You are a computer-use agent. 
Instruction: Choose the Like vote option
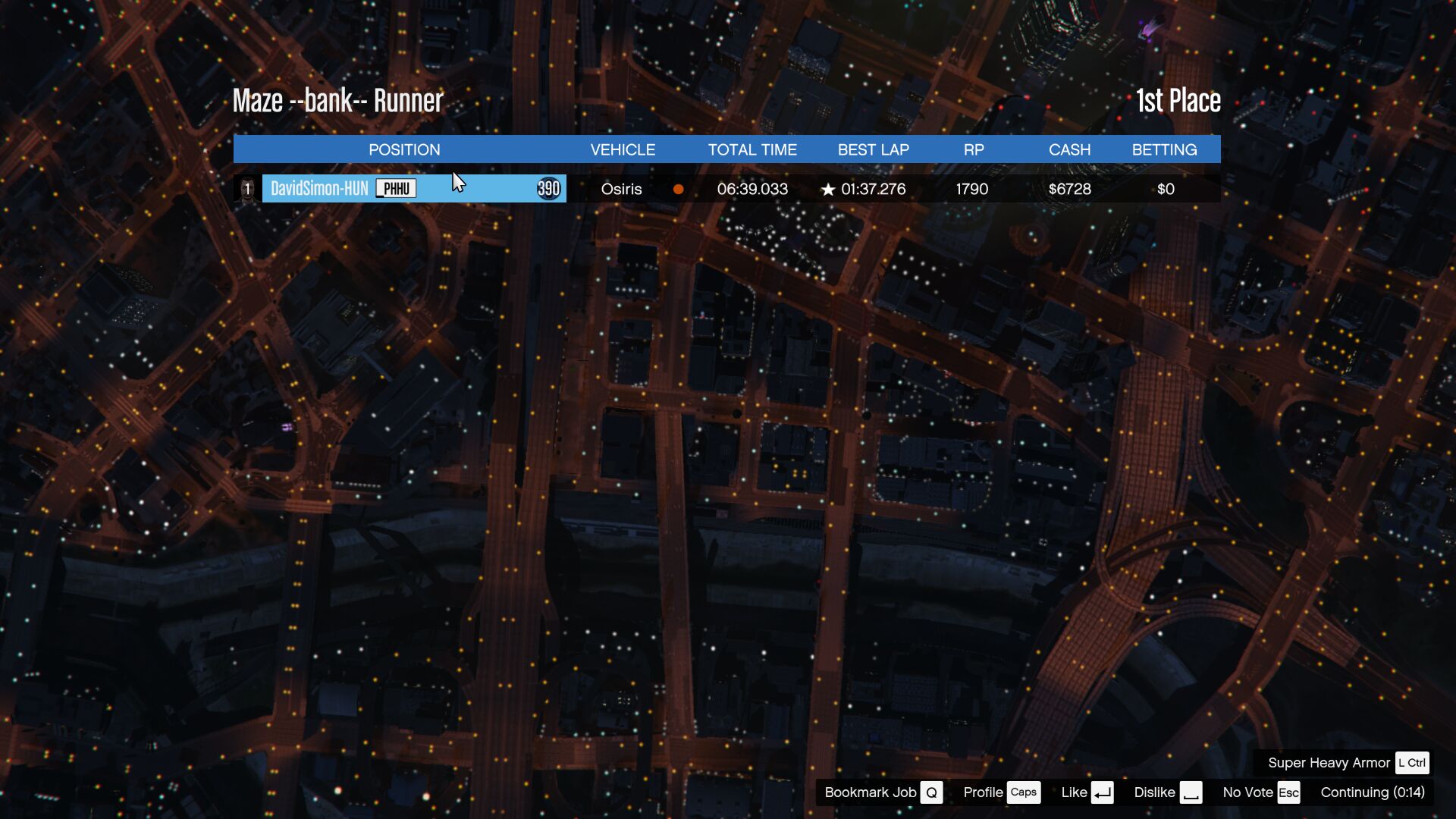click(x=1074, y=792)
